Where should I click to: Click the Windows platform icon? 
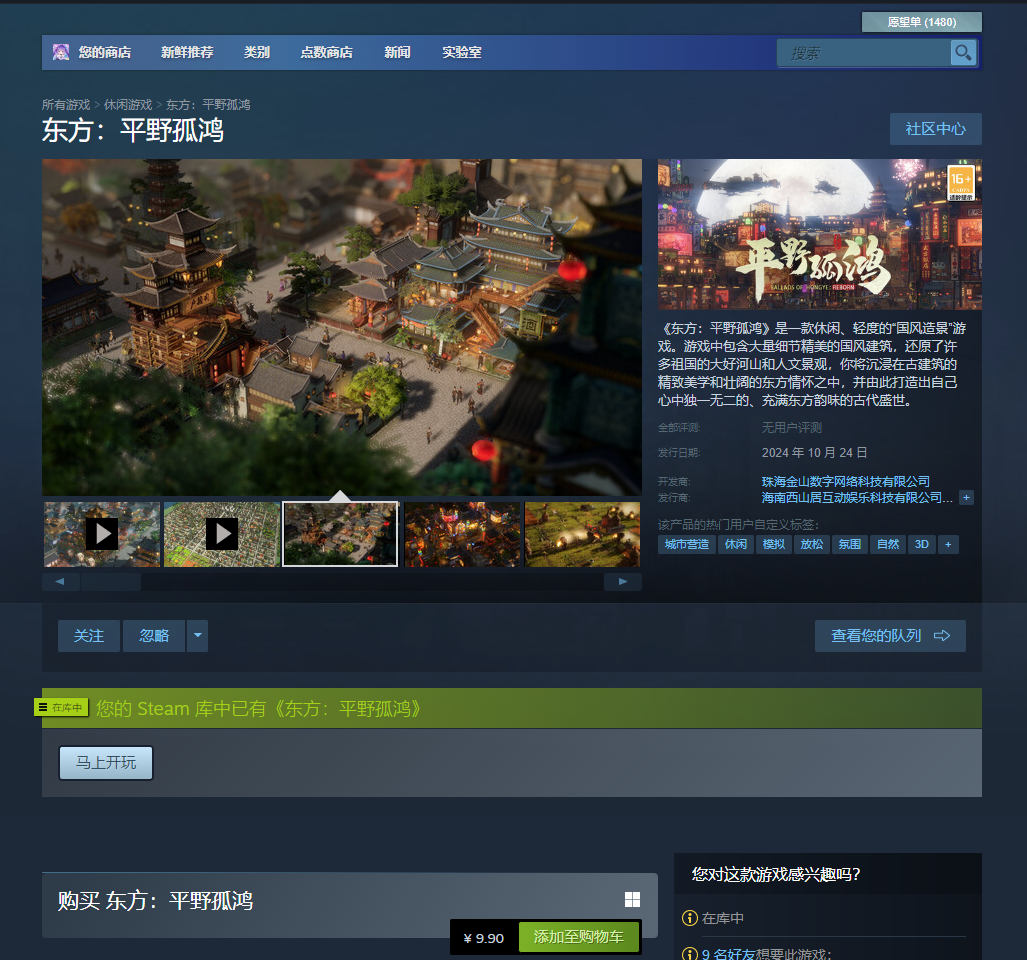point(632,899)
